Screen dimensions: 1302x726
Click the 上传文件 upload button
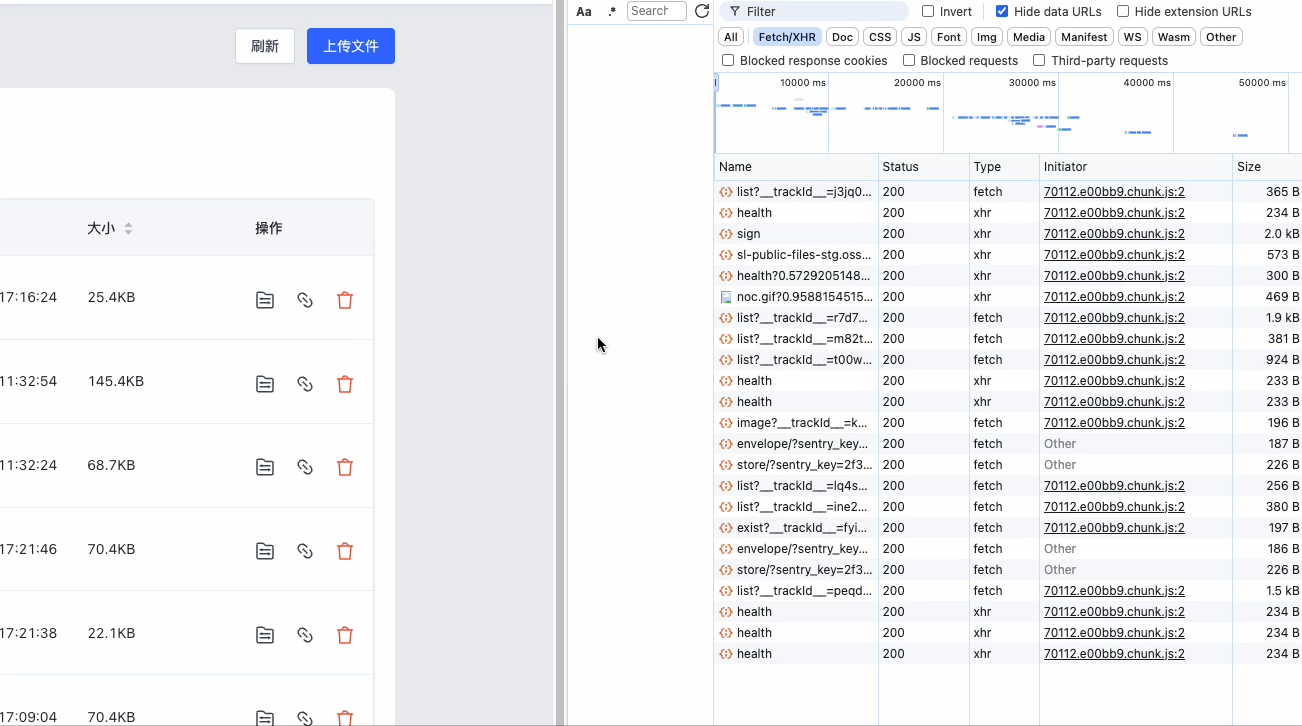click(x=350, y=46)
